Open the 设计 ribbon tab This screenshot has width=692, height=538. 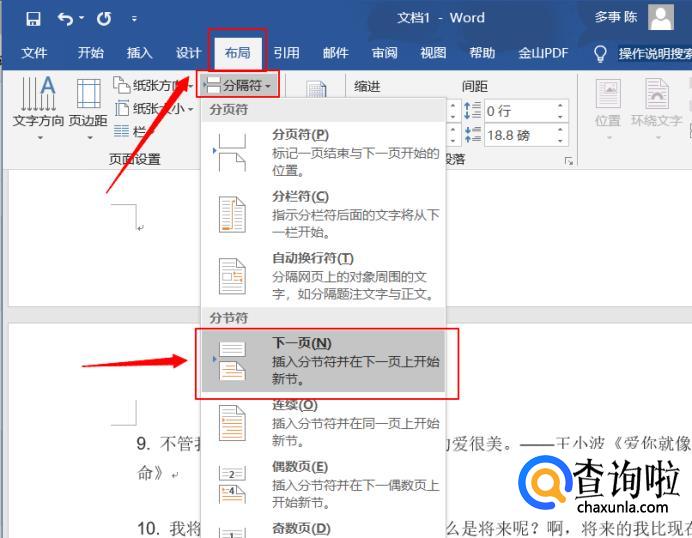tap(188, 53)
